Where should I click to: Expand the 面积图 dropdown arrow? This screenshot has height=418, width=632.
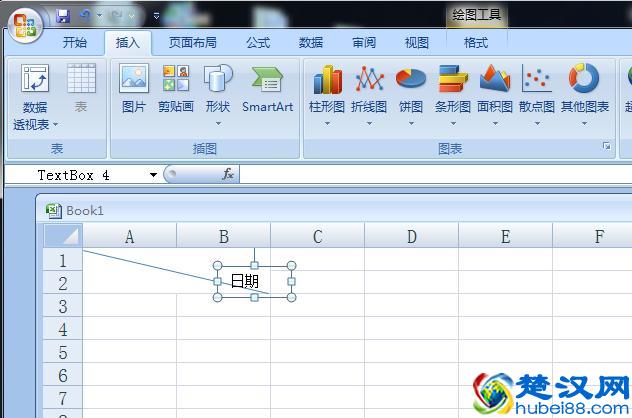pos(495,123)
